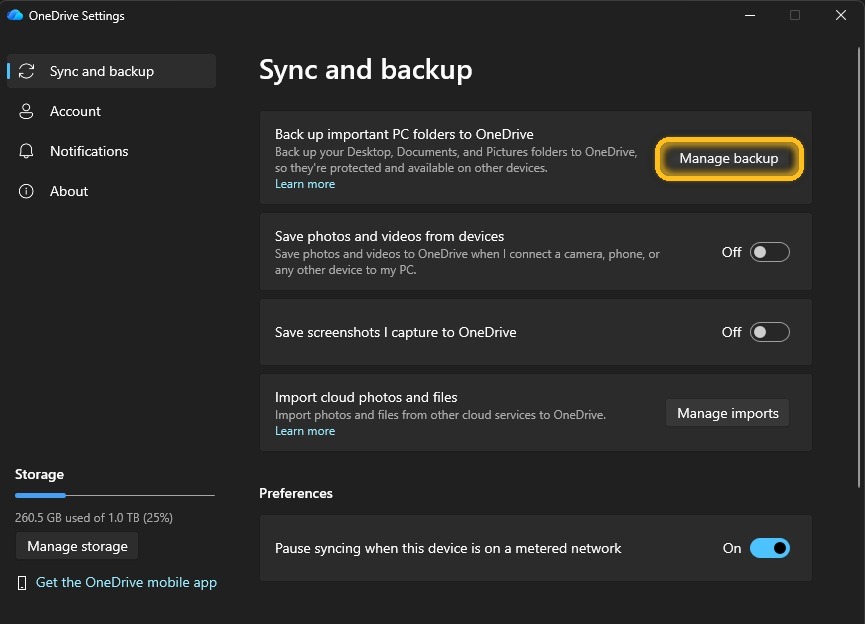Screen dimensions: 865x624
Task: Click the Account person icon
Action: coord(26,111)
